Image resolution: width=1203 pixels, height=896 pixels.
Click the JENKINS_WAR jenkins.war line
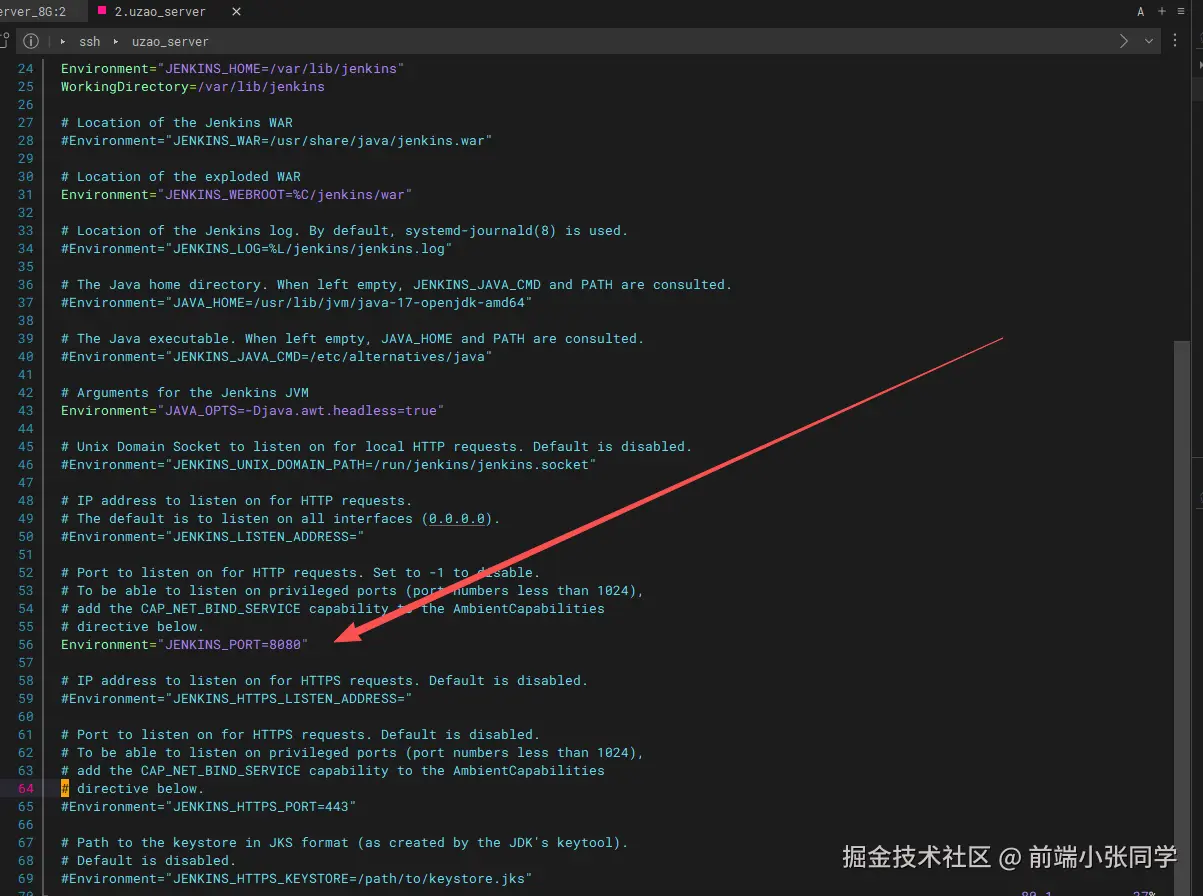coord(277,140)
